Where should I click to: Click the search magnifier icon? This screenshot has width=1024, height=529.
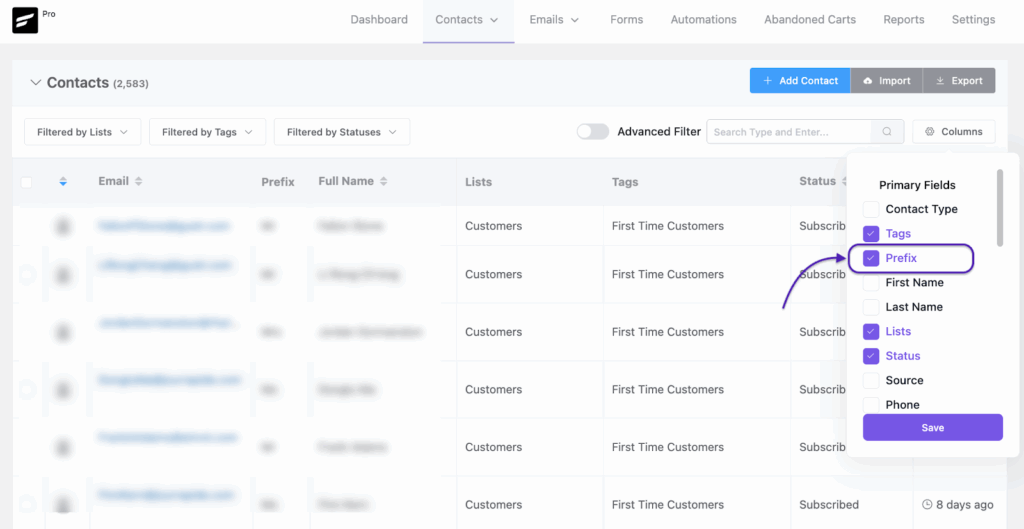[886, 132]
